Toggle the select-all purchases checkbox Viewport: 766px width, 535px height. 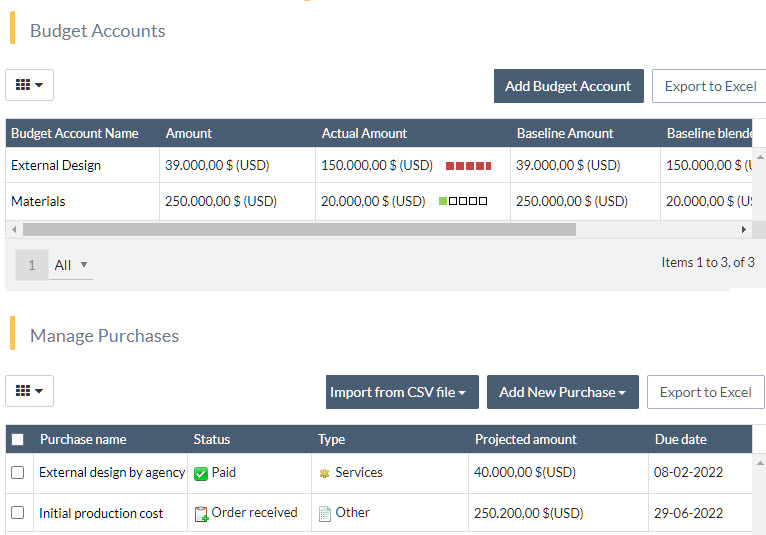[17, 439]
